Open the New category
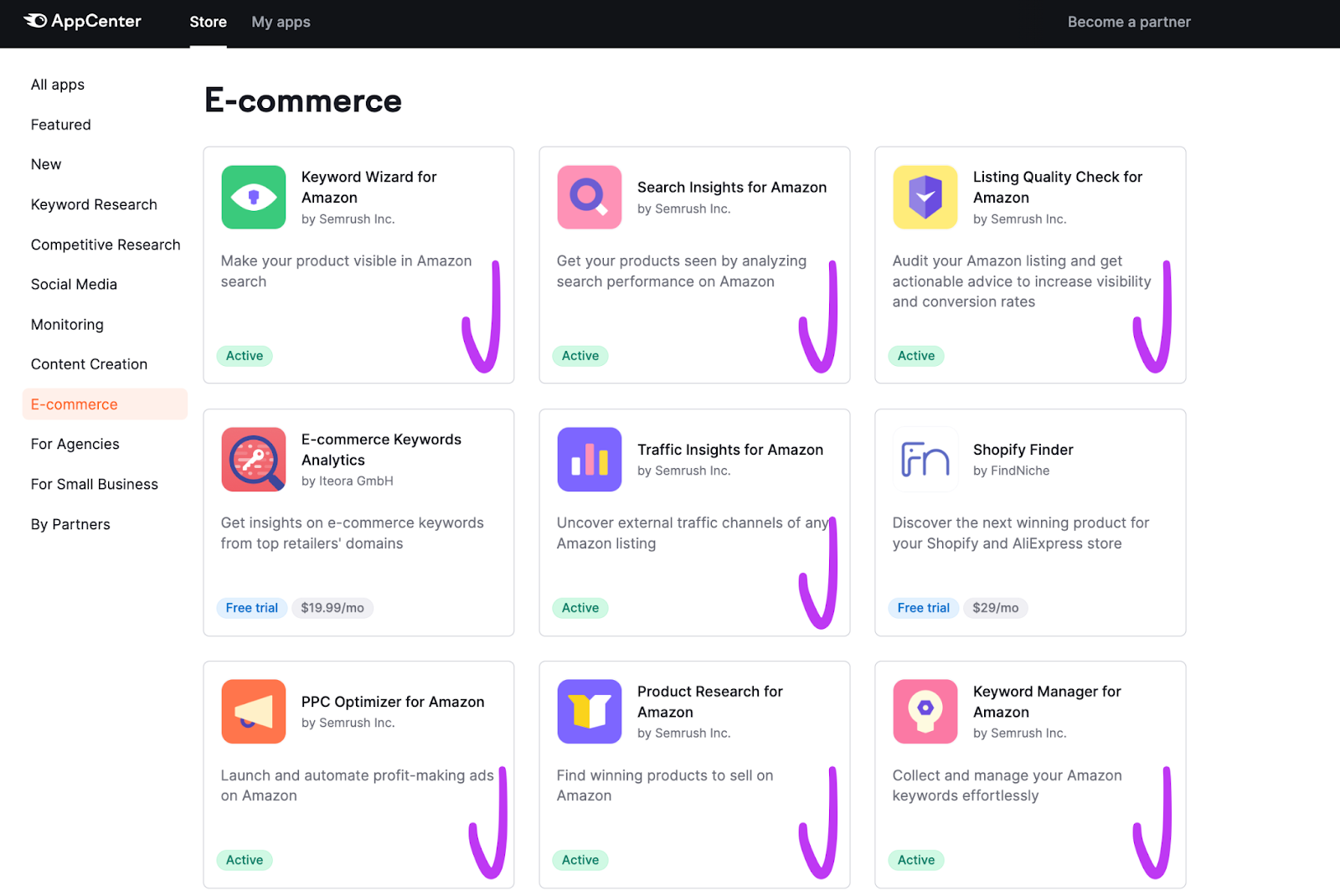1340x896 pixels. (46, 164)
